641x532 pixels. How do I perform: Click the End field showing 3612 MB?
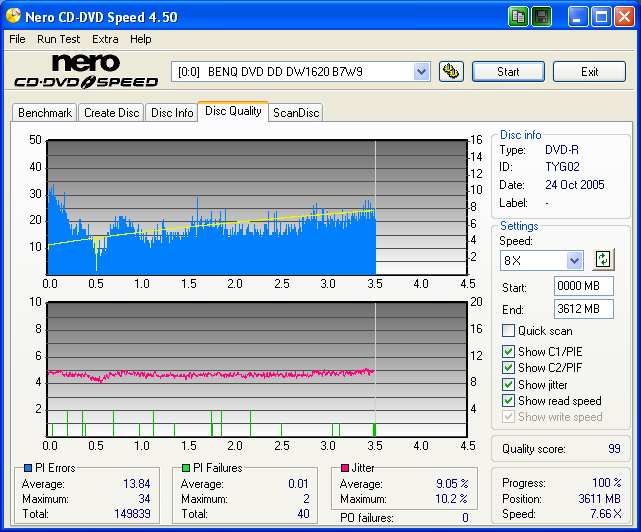pyautogui.click(x=584, y=309)
